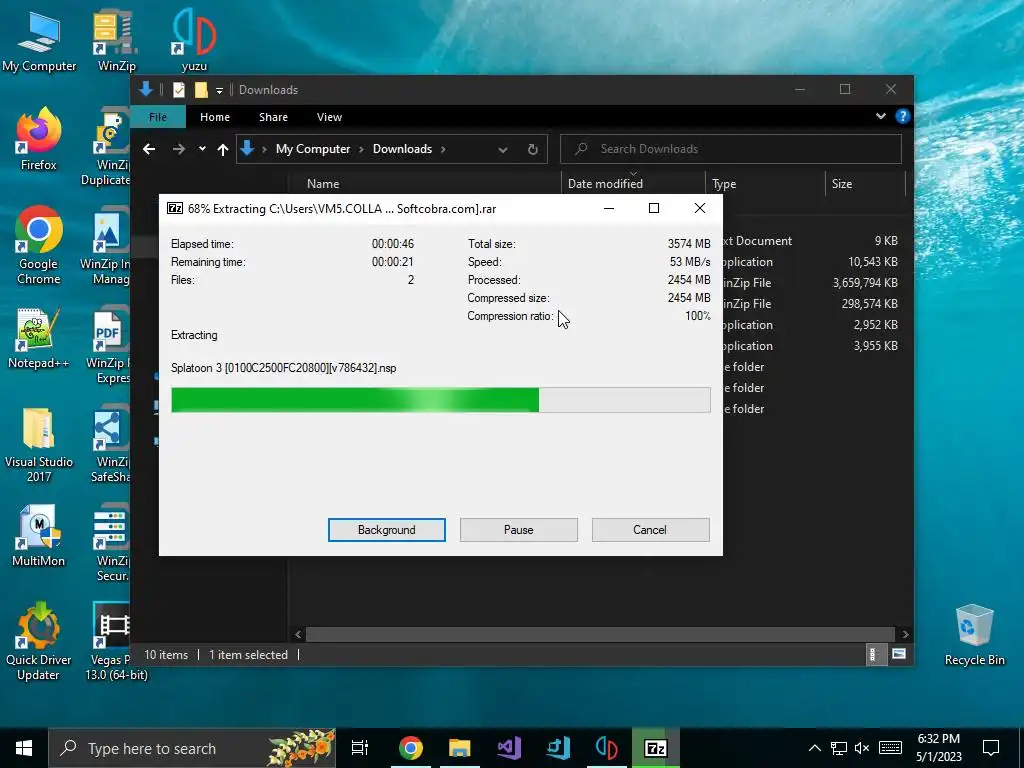Viewport: 1024px width, 768px height.
Task: Open the touch keyboard tray icon
Action: (x=890, y=748)
